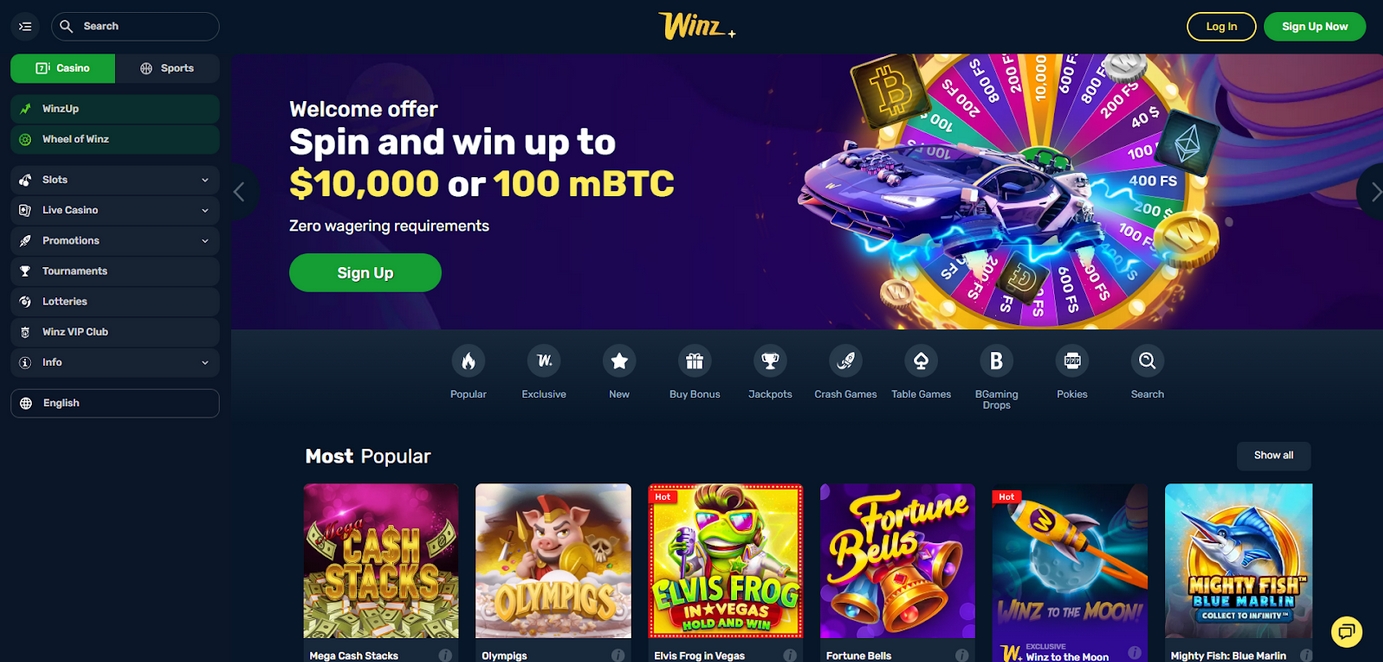Choose the Table Games spade icon
Image resolution: width=1383 pixels, height=662 pixels.
(x=921, y=361)
